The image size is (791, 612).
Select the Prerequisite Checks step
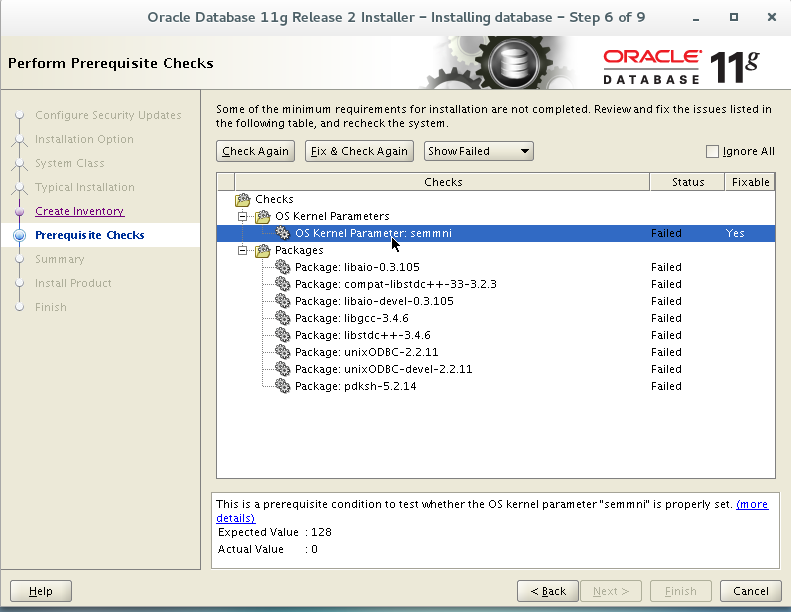pos(90,235)
